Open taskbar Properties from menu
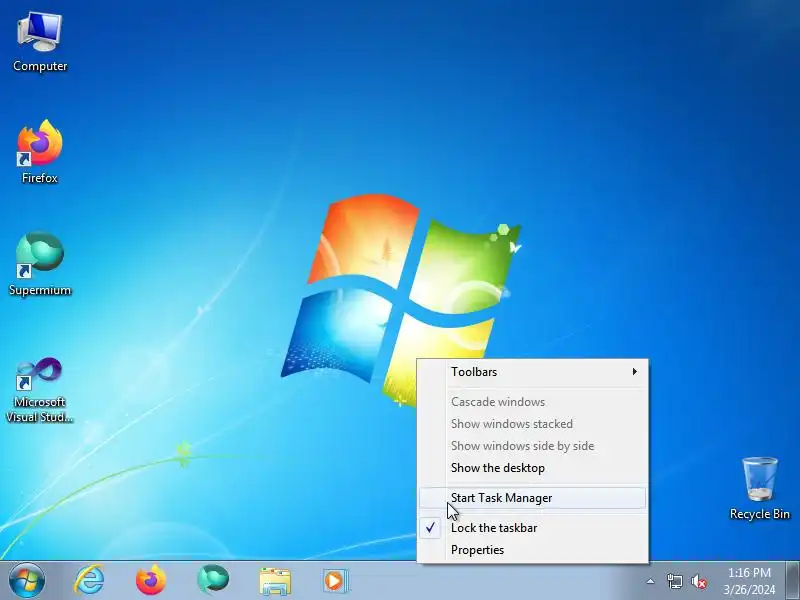The height and width of the screenshot is (600, 800). pos(533,550)
